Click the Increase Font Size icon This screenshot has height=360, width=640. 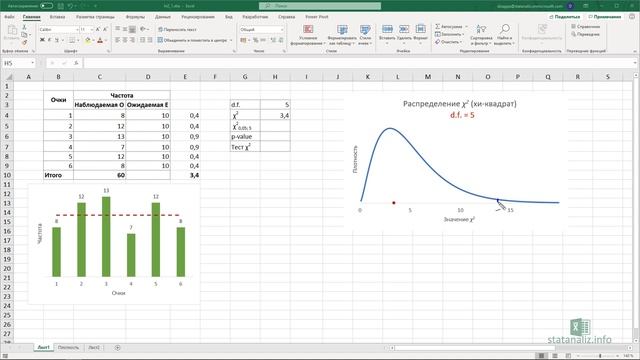coord(98,29)
